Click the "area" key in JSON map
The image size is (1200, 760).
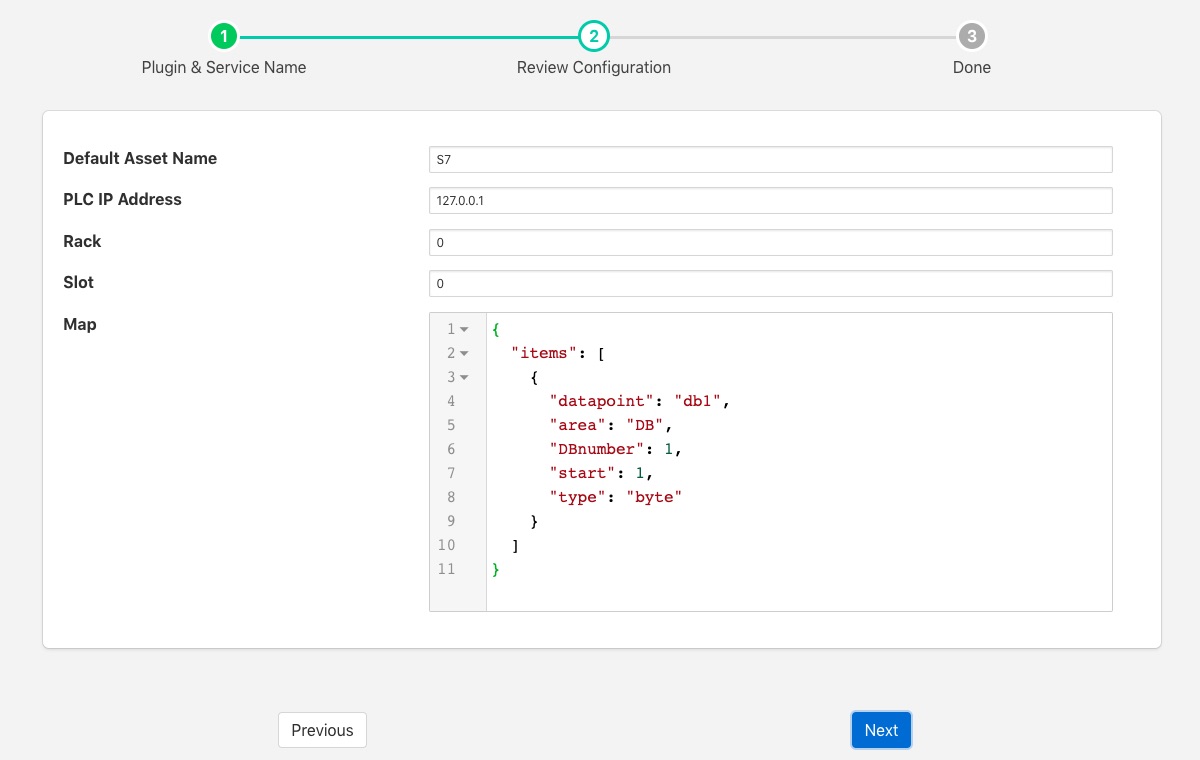578,425
